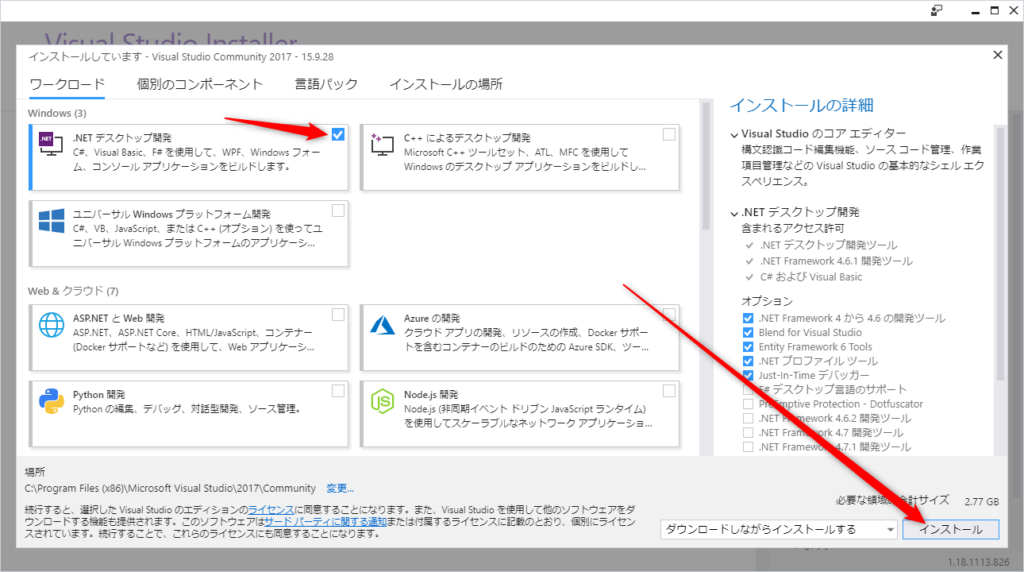Open the ダウンロードしながらインストールする dropdown
This screenshot has width=1024, height=572.
pos(779,530)
